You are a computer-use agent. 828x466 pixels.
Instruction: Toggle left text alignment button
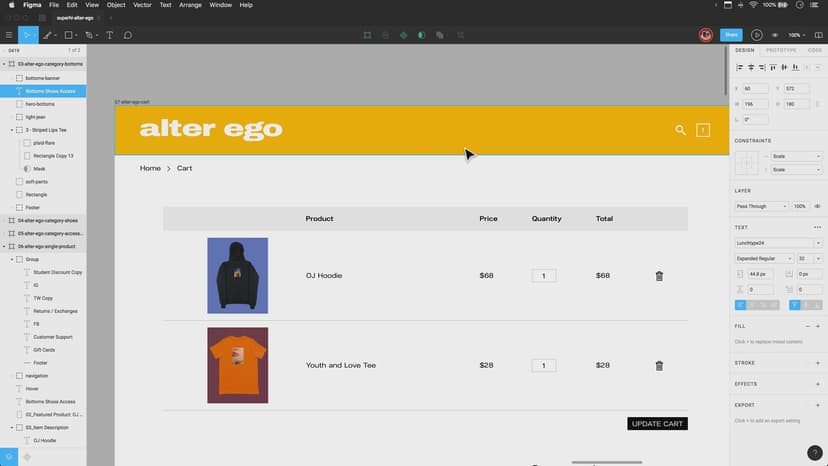741,304
